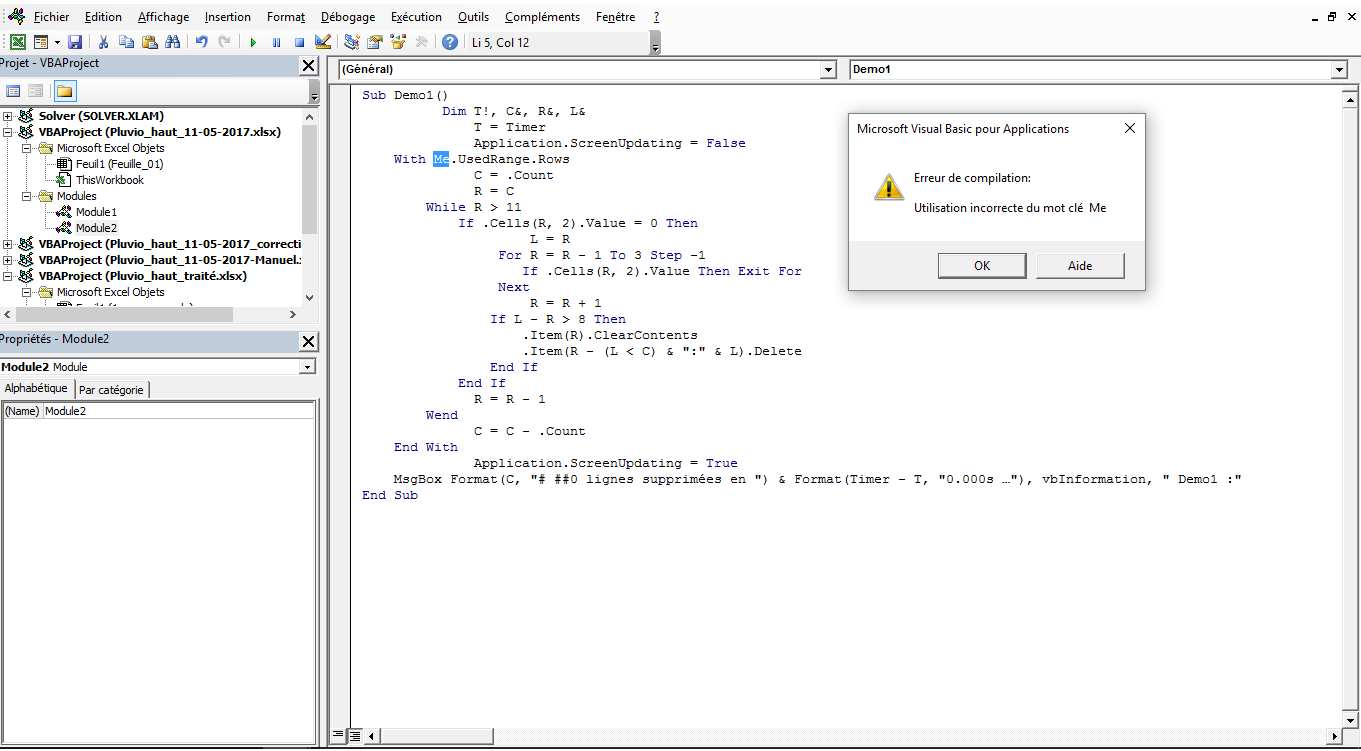Click Aide in compile error dialog
The width and height of the screenshot is (1361, 751).
[x=1080, y=265]
